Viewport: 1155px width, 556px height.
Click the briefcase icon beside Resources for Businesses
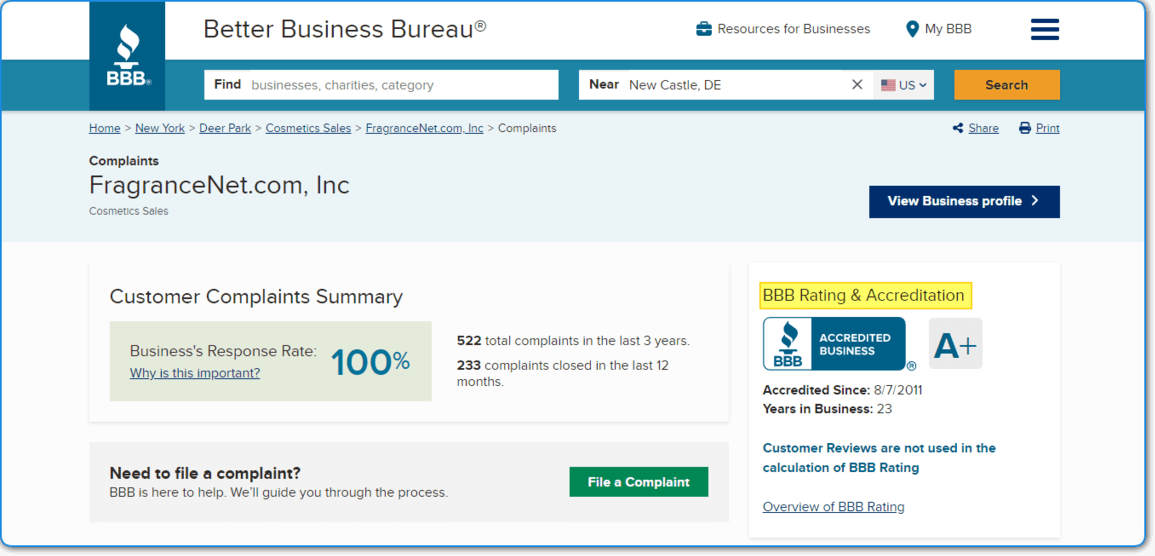[x=704, y=29]
